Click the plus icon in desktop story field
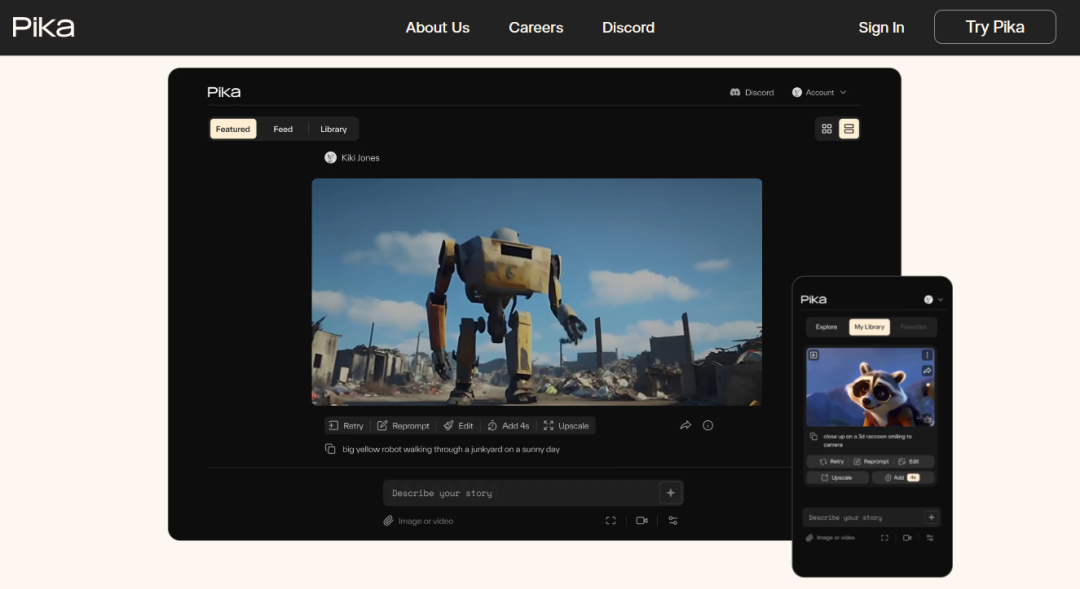 670,493
